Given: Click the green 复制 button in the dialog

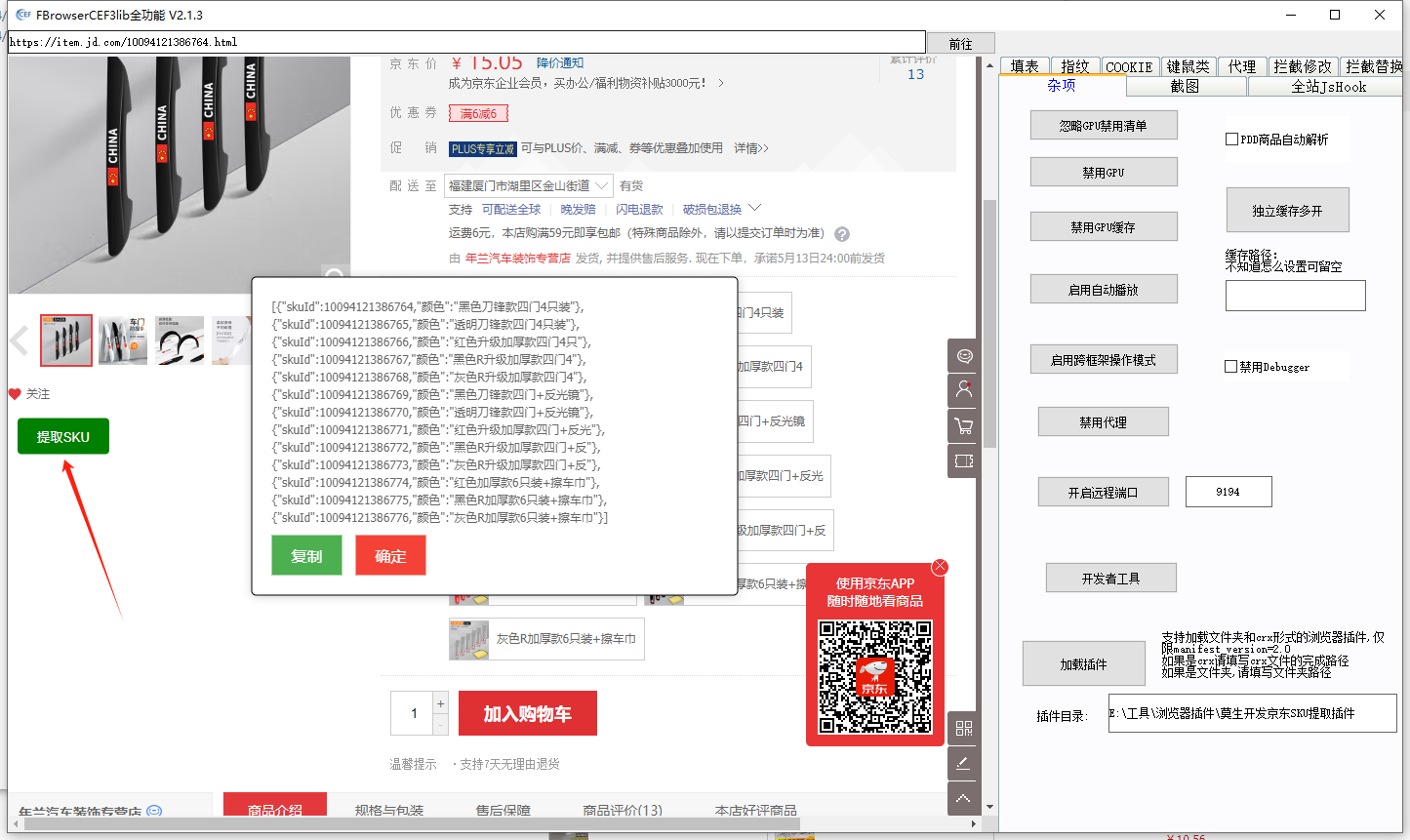Looking at the screenshot, I should tap(306, 555).
